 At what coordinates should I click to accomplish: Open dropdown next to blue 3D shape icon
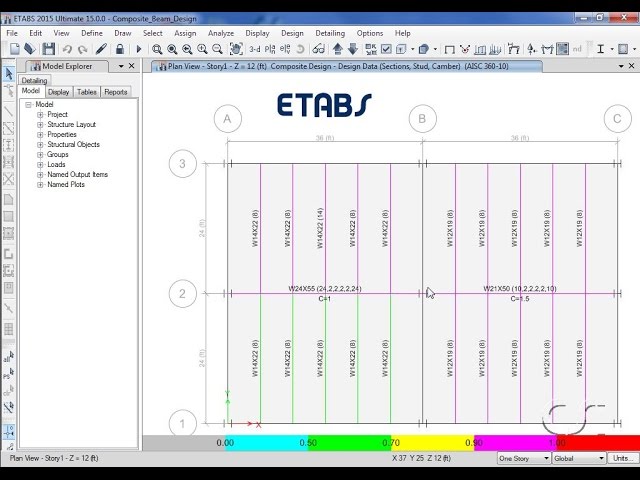pyautogui.click(x=435, y=49)
